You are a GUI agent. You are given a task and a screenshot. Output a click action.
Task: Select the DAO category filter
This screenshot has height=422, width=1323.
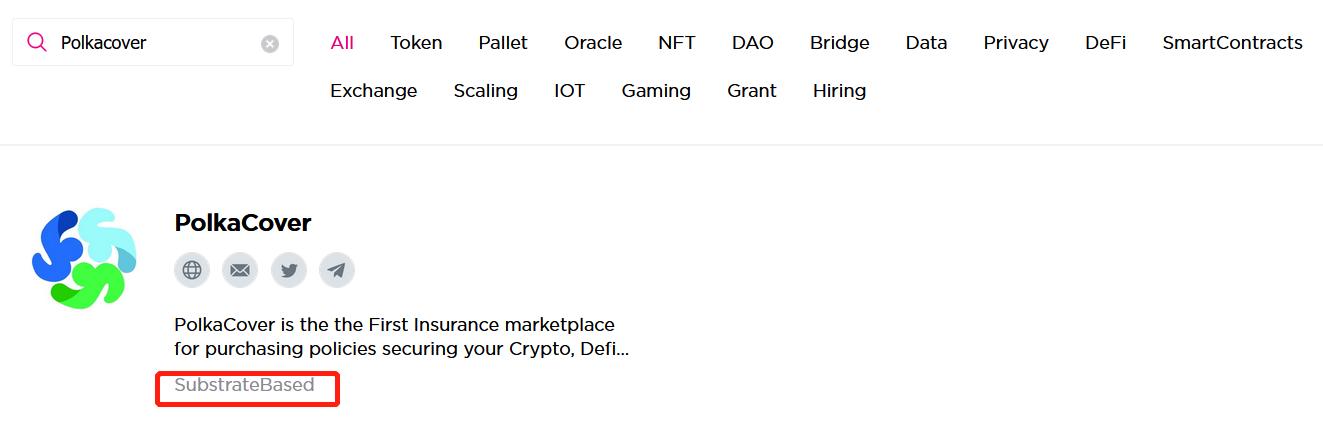[x=753, y=43]
